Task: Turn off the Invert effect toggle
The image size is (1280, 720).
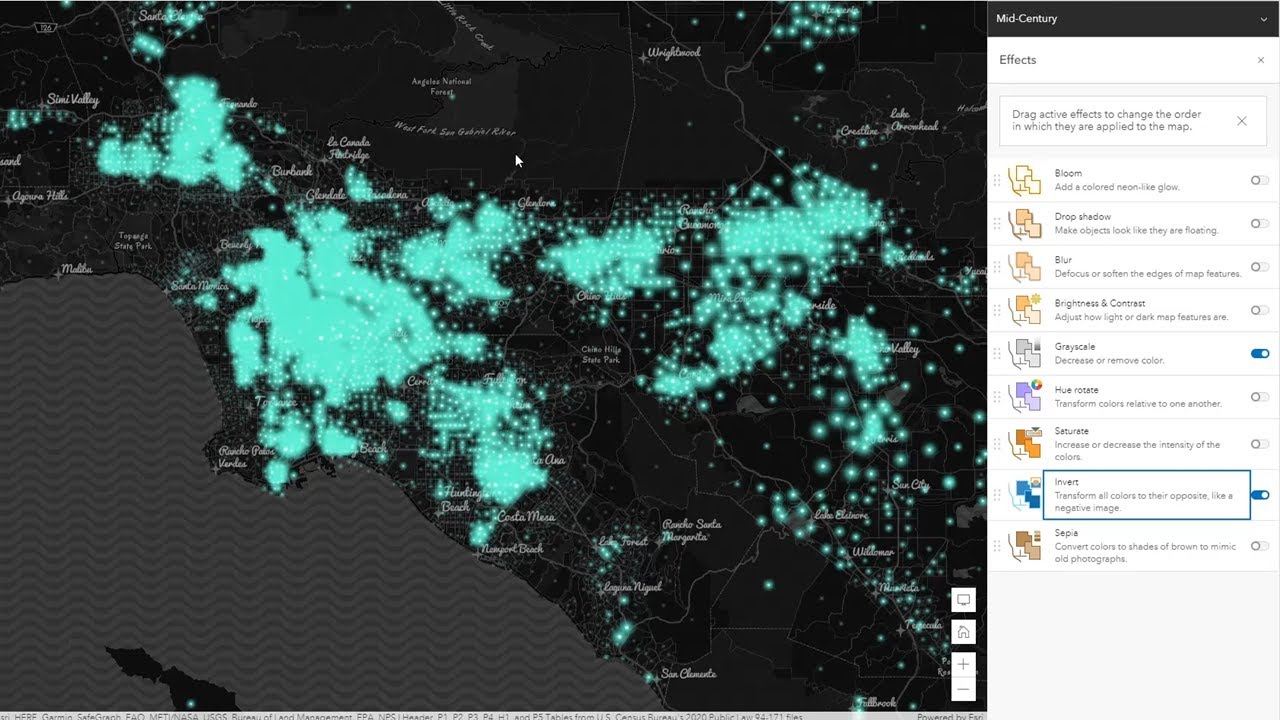Action: pyautogui.click(x=1260, y=495)
